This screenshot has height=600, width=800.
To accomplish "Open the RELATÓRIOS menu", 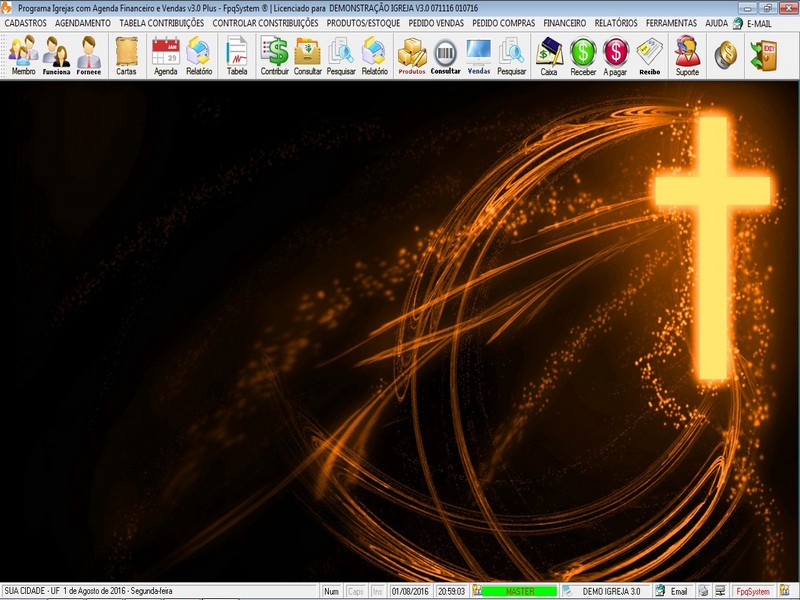I will [616, 23].
